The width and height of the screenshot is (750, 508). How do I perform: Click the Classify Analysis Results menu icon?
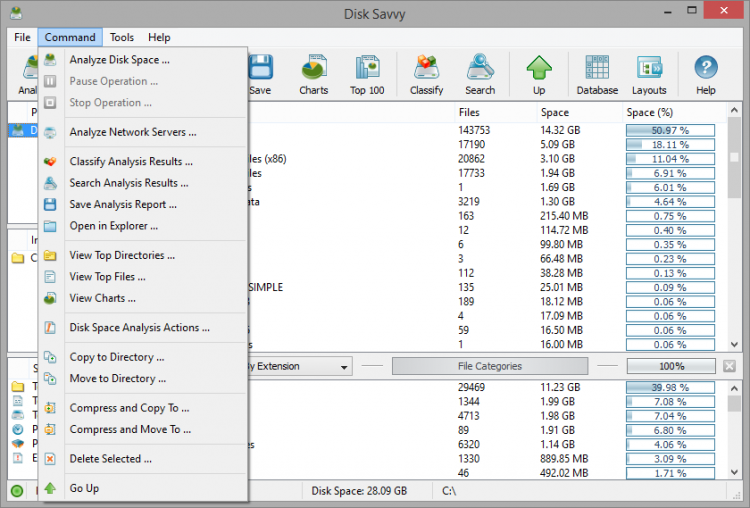tap(50, 162)
